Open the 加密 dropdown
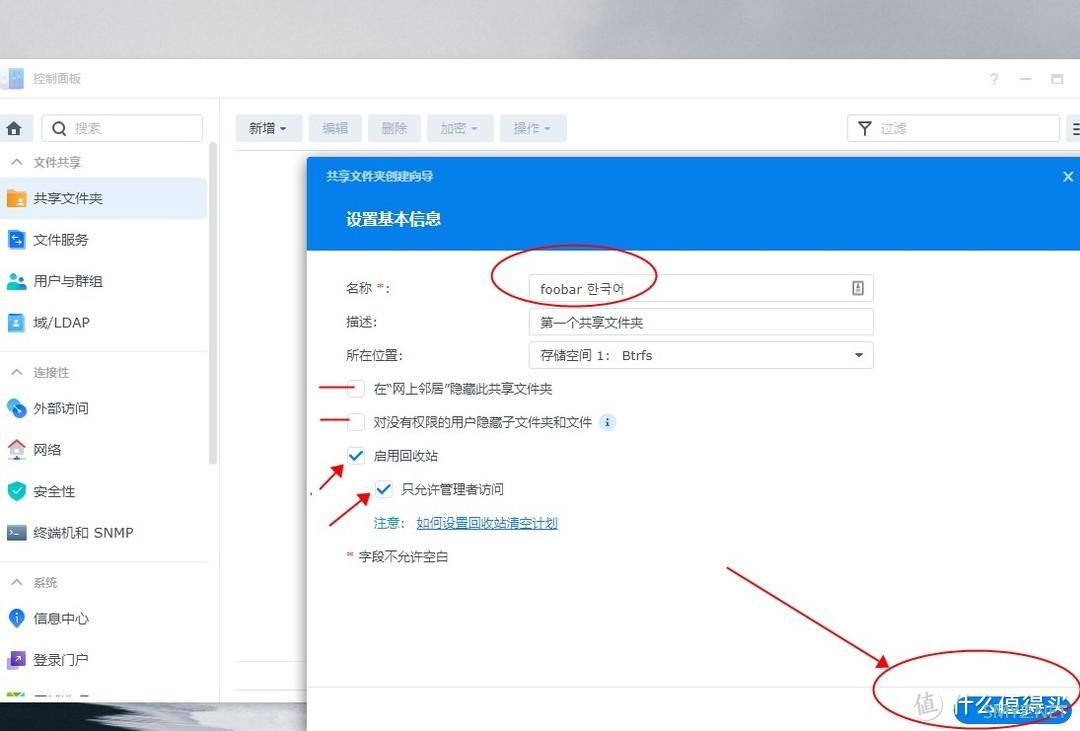The height and width of the screenshot is (731, 1080). click(460, 128)
